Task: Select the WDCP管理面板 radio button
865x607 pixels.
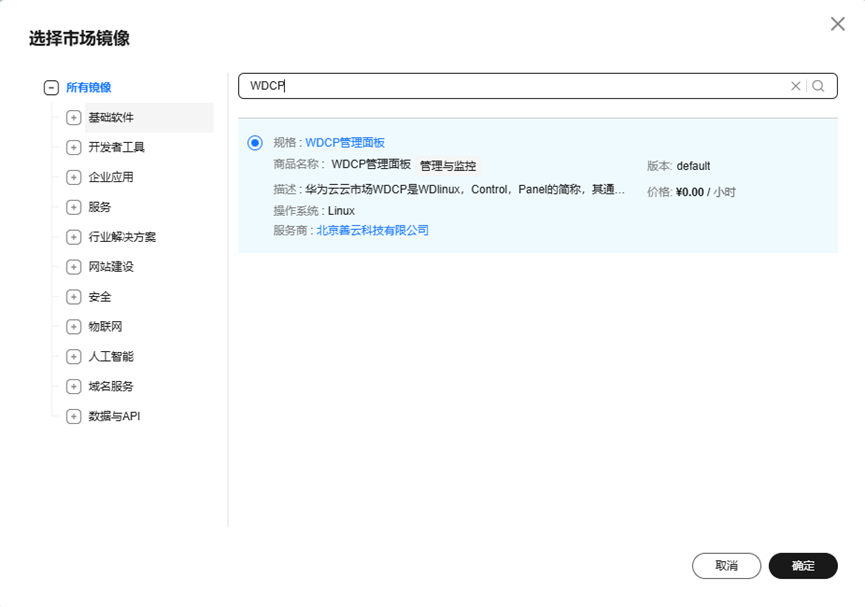Action: click(255, 143)
